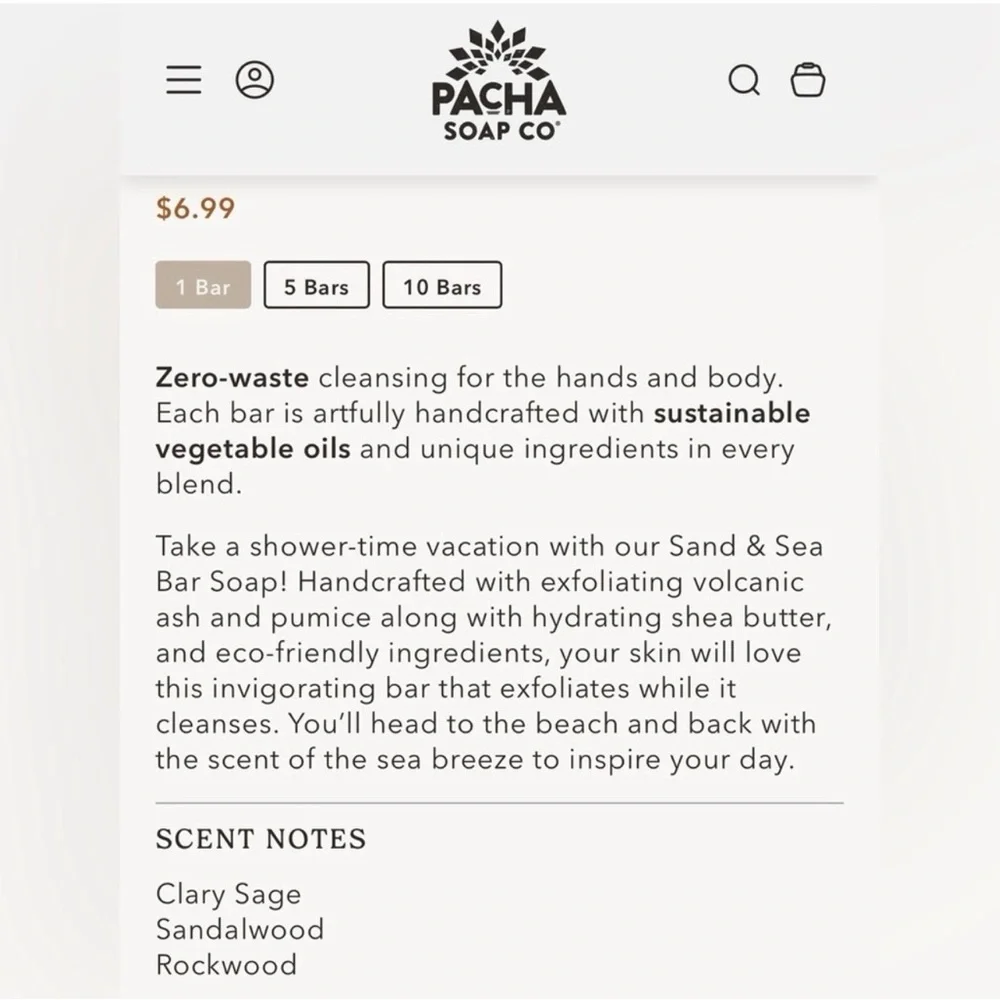The height and width of the screenshot is (1000, 1000).
Task: Click the Sandalwood scent note
Action: (240, 929)
